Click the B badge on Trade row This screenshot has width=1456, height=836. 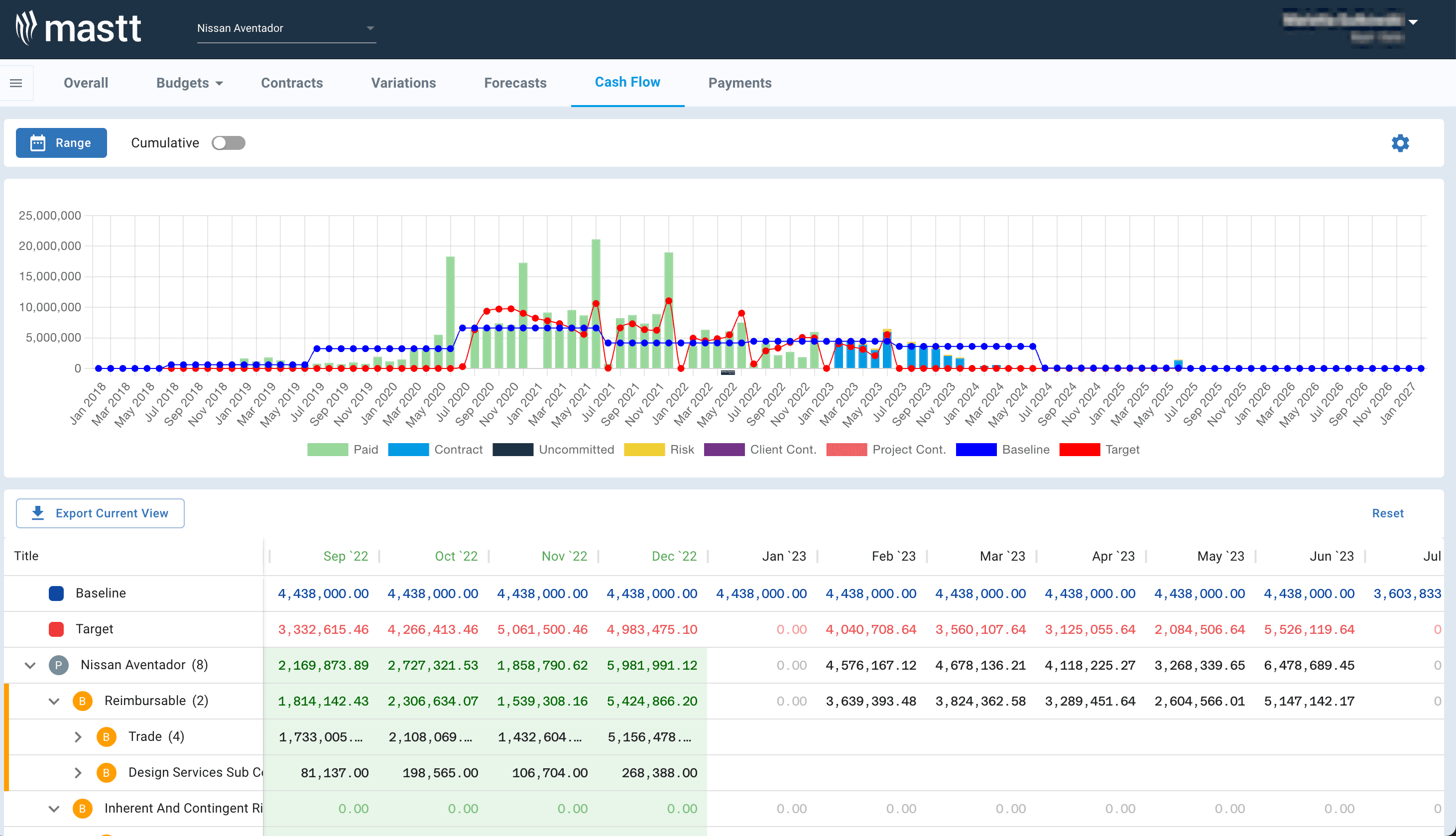click(106, 737)
